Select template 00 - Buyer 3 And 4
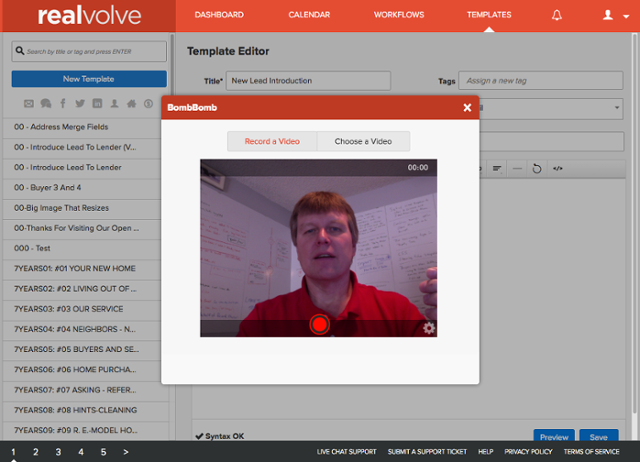 tap(86, 188)
